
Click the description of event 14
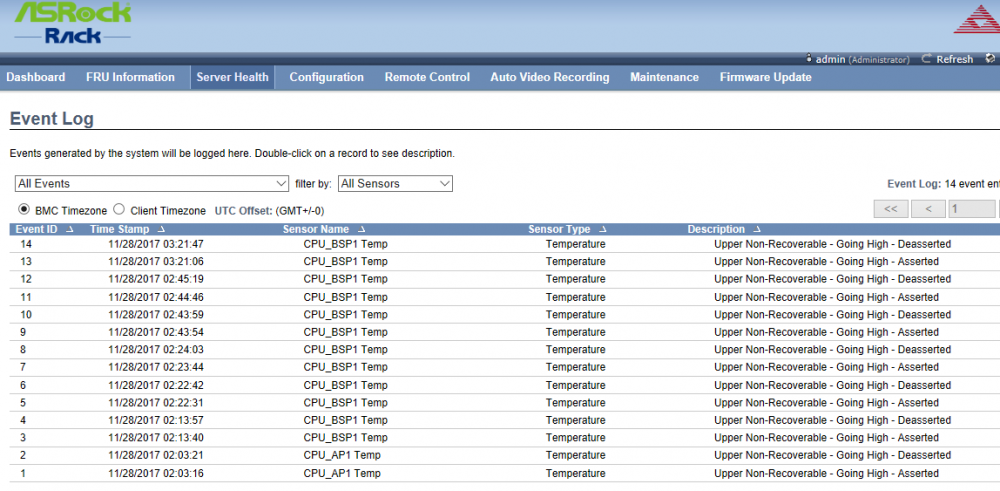click(x=832, y=244)
